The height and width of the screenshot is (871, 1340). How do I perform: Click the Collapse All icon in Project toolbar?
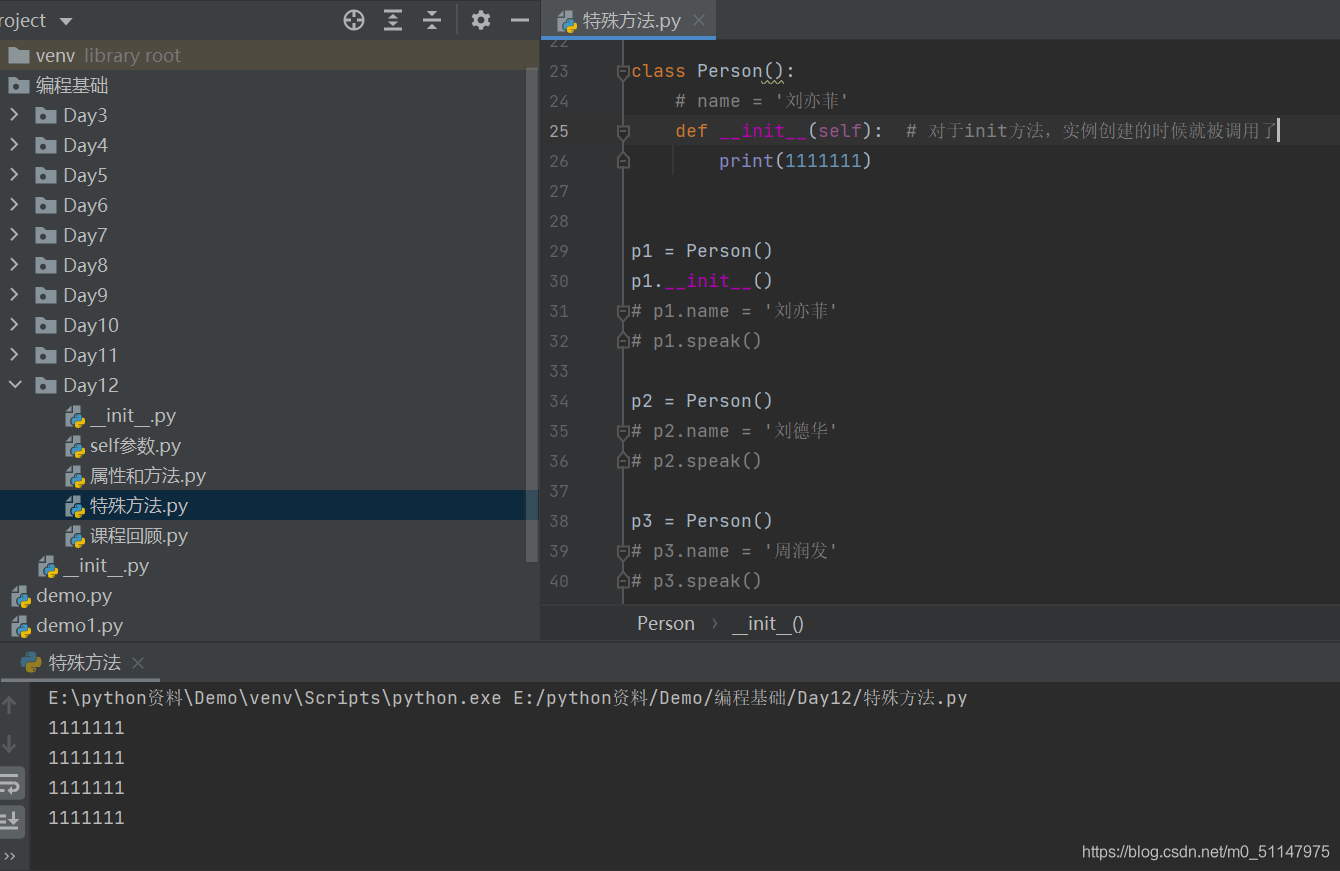[432, 20]
